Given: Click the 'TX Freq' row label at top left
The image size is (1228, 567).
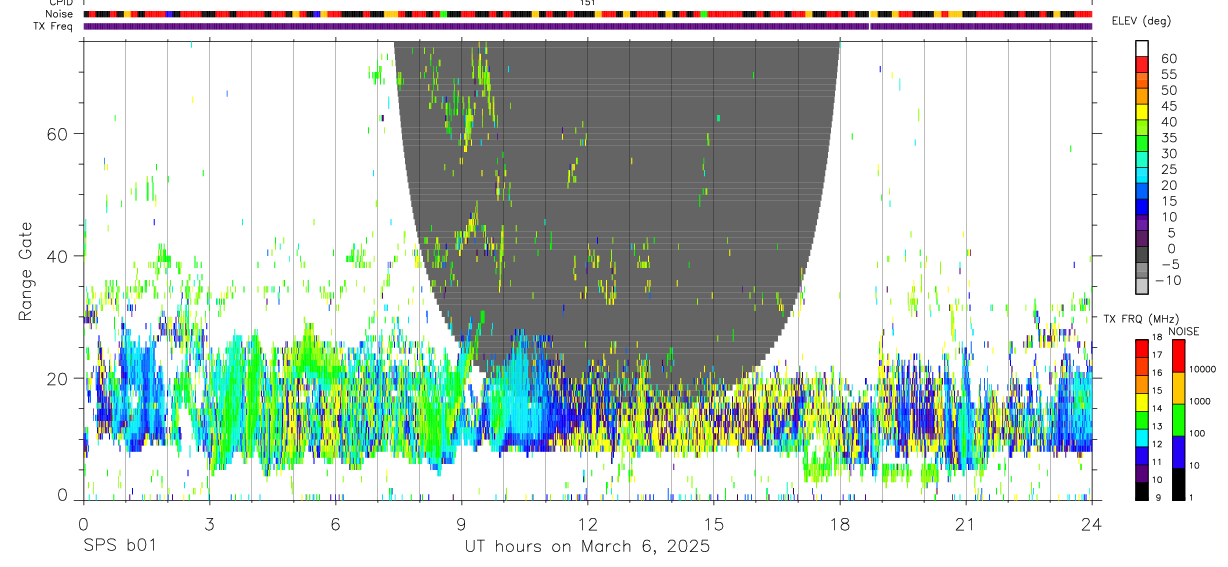Looking at the screenshot, I should [x=54, y=26].
